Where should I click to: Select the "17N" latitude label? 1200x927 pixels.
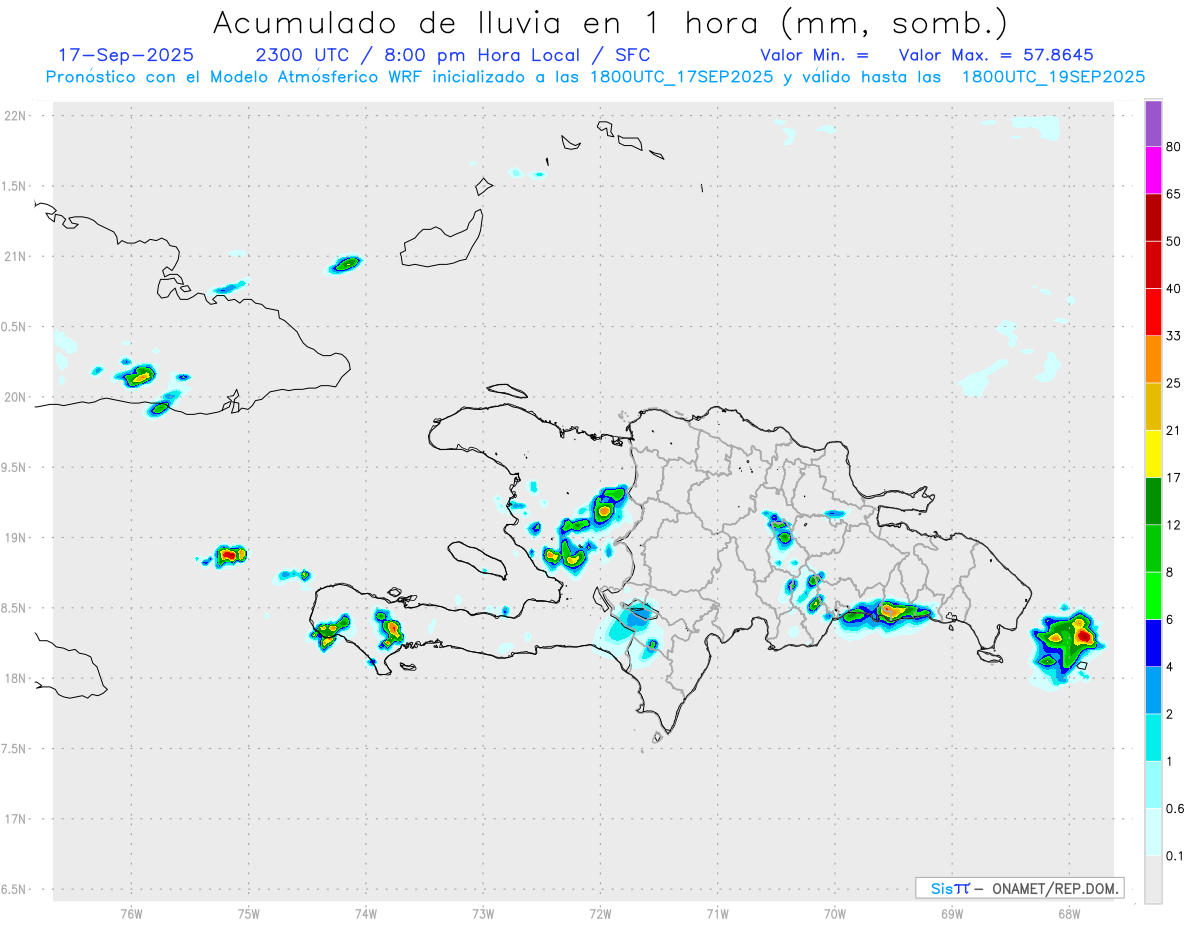click(16, 819)
